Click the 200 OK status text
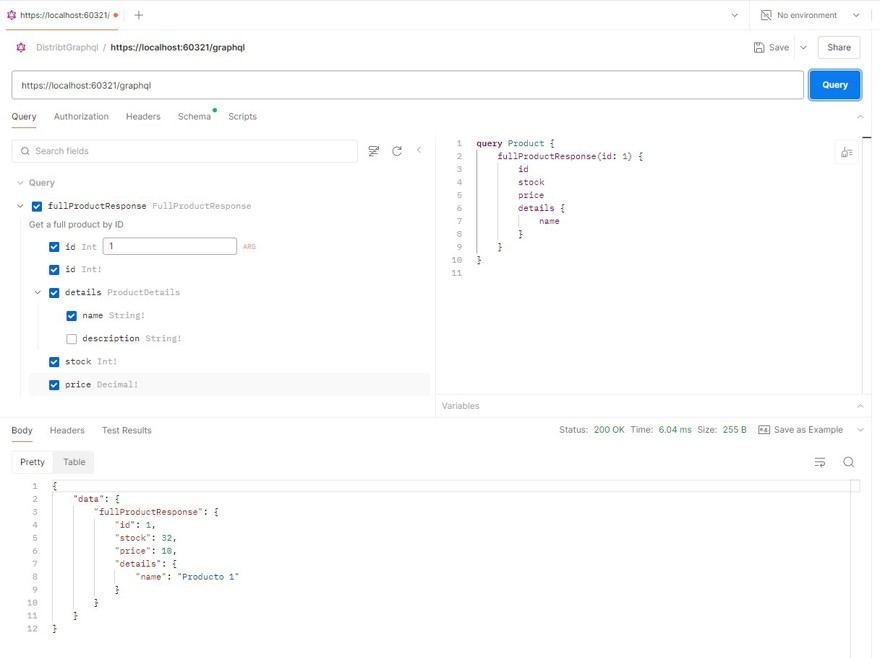The width and height of the screenshot is (880, 658). coord(609,430)
